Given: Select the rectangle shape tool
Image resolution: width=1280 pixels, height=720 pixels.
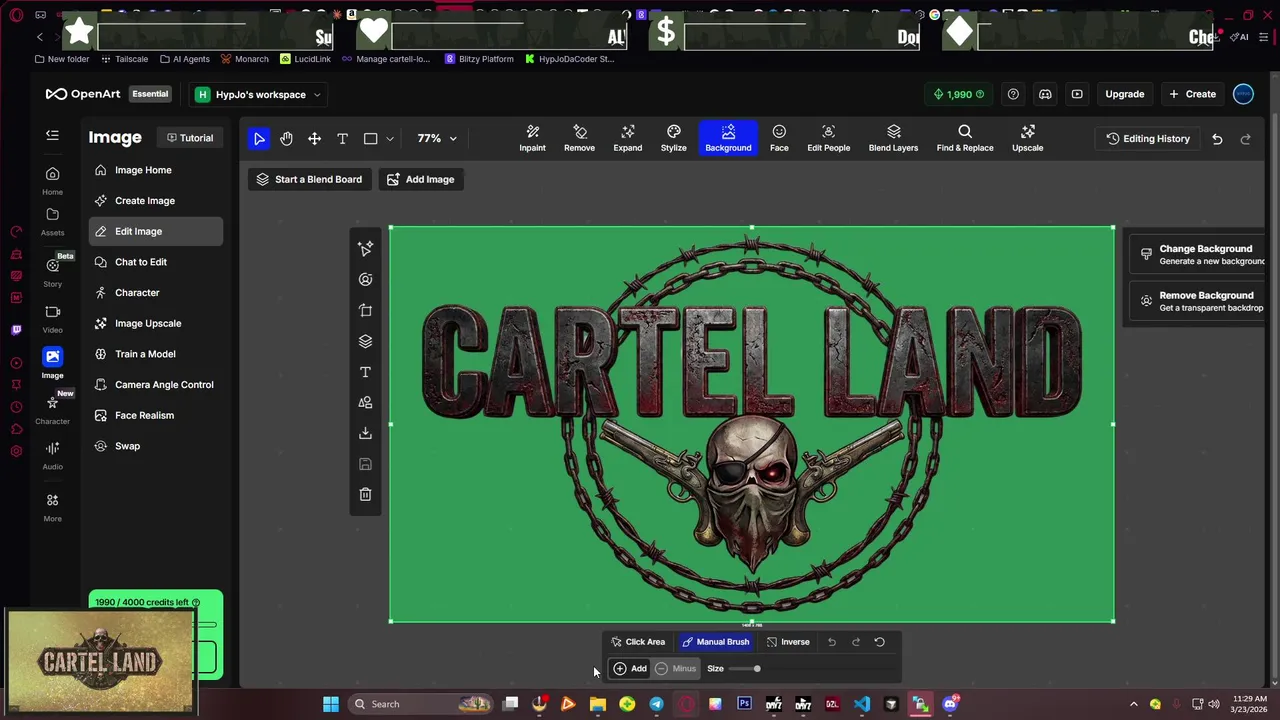Looking at the screenshot, I should pos(370,139).
